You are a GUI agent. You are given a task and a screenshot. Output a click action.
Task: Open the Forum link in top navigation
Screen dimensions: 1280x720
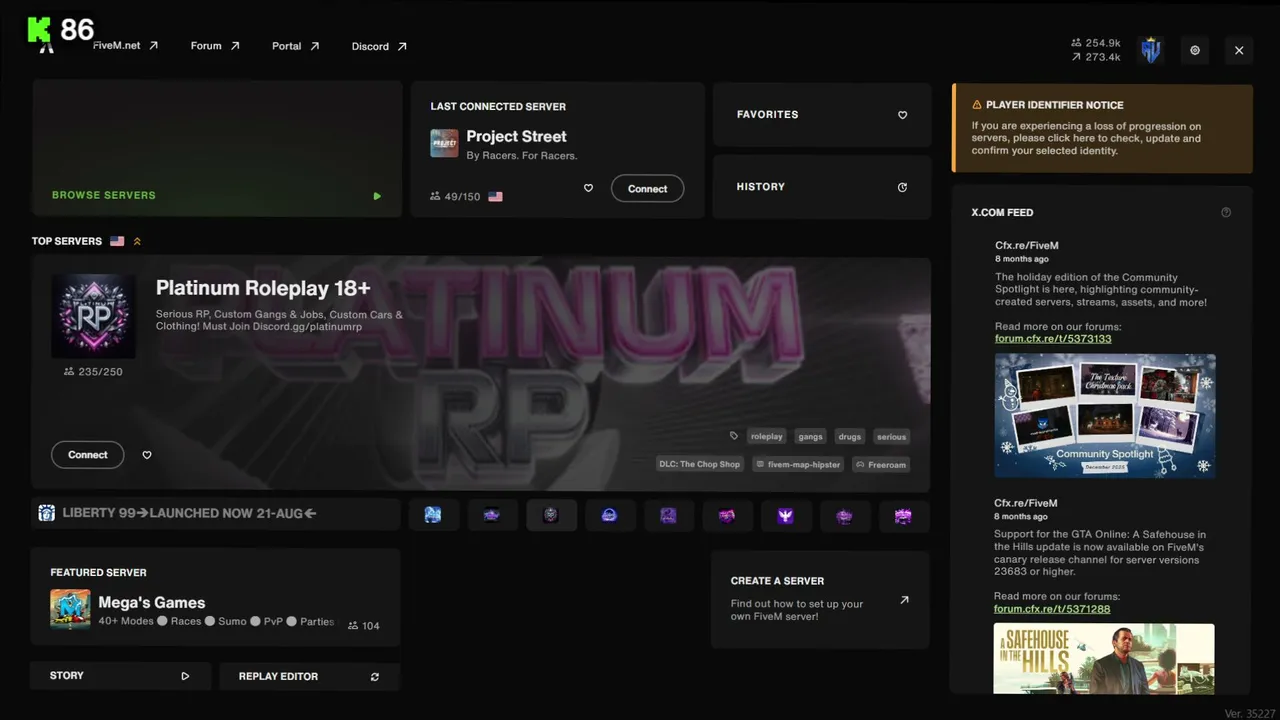point(215,46)
